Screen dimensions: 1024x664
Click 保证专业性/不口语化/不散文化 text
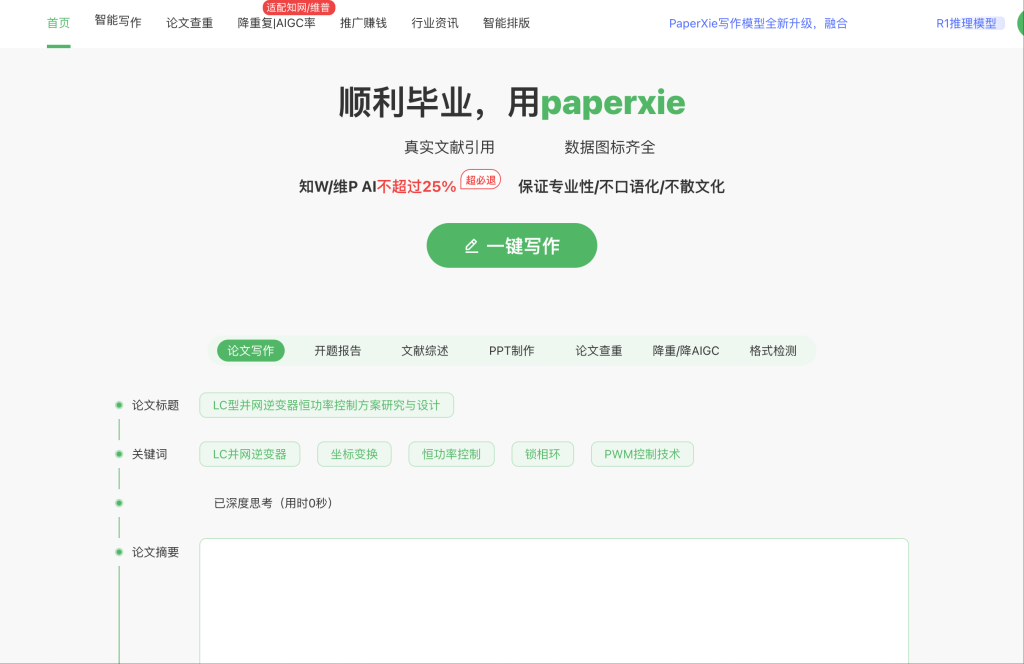pos(621,187)
